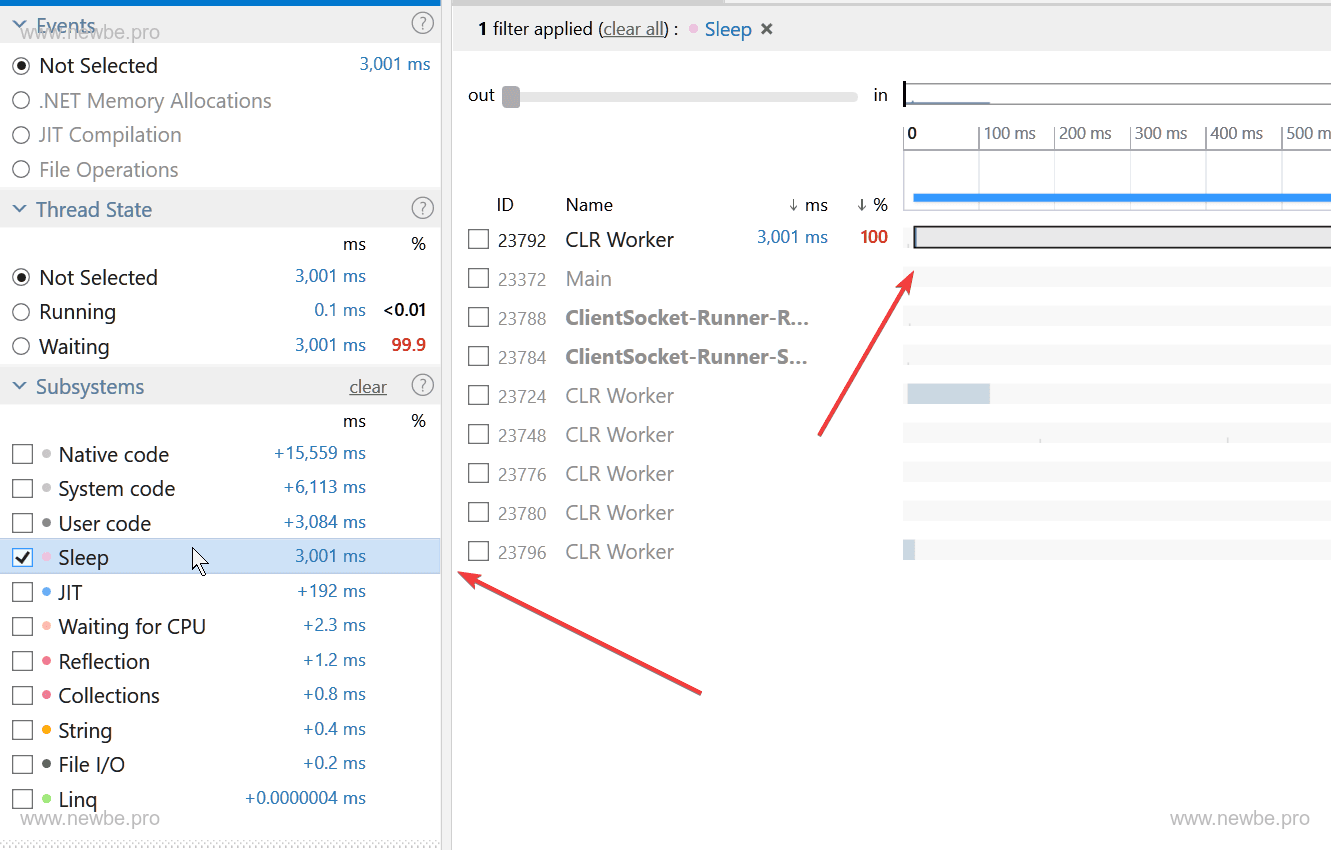
Task: Collapse the Events section
Action: (x=20, y=24)
